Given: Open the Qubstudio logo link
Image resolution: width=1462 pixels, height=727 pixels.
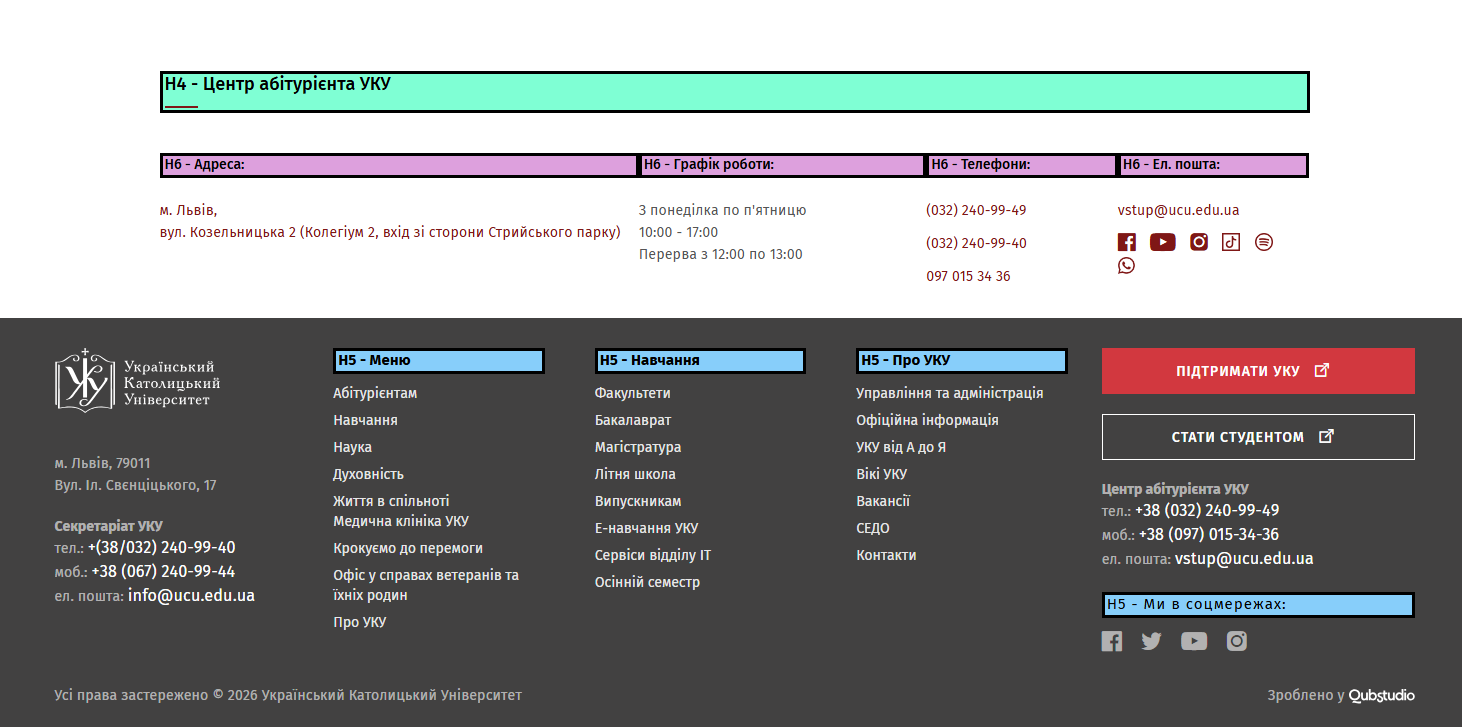Looking at the screenshot, I should click(1382, 695).
